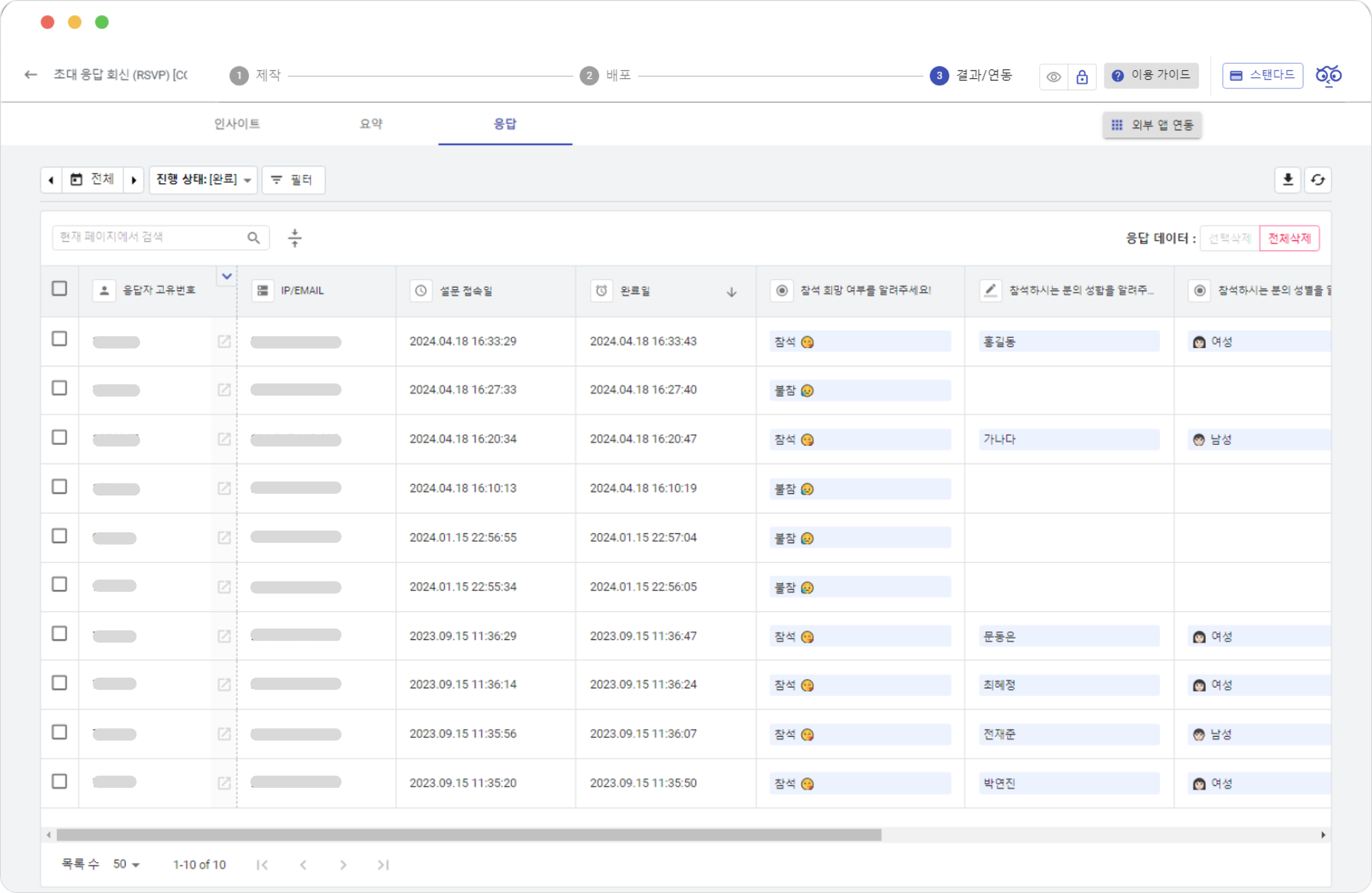
Task: Jump to last page of results
Action: [383, 865]
